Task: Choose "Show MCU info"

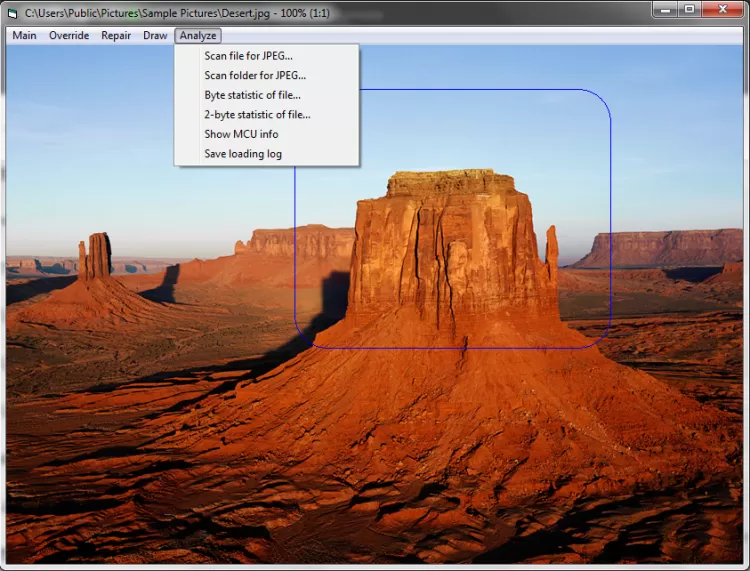Action: click(x=241, y=134)
